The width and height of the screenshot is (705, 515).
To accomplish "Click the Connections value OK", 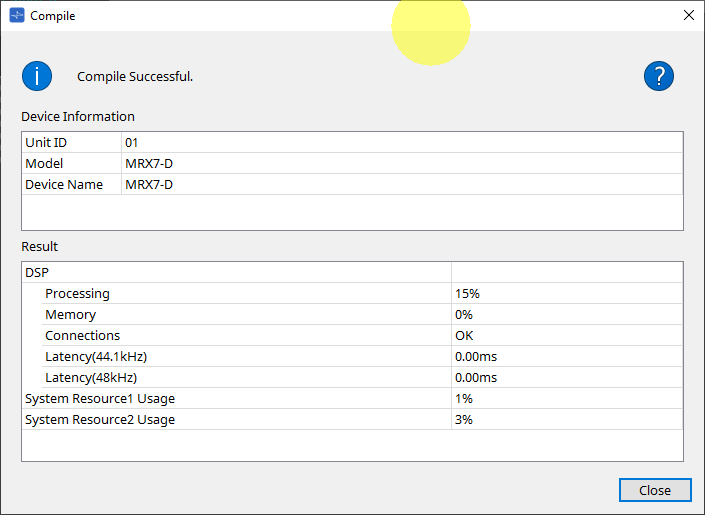I will tap(464, 336).
